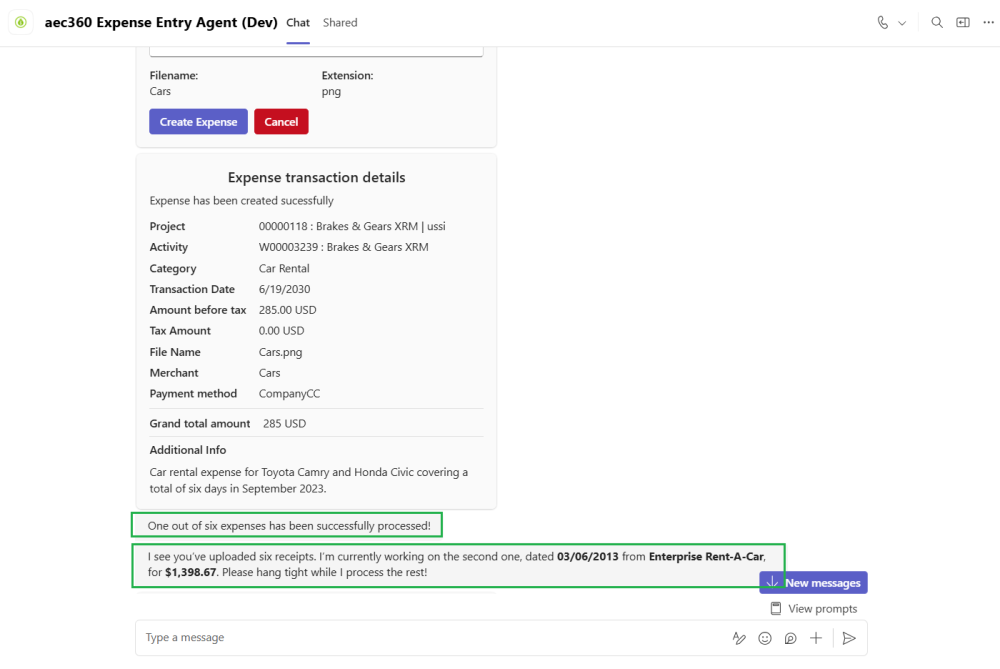The height and width of the screenshot is (669, 1000).
Task: Click the agent avatar icon
Action: (x=21, y=22)
